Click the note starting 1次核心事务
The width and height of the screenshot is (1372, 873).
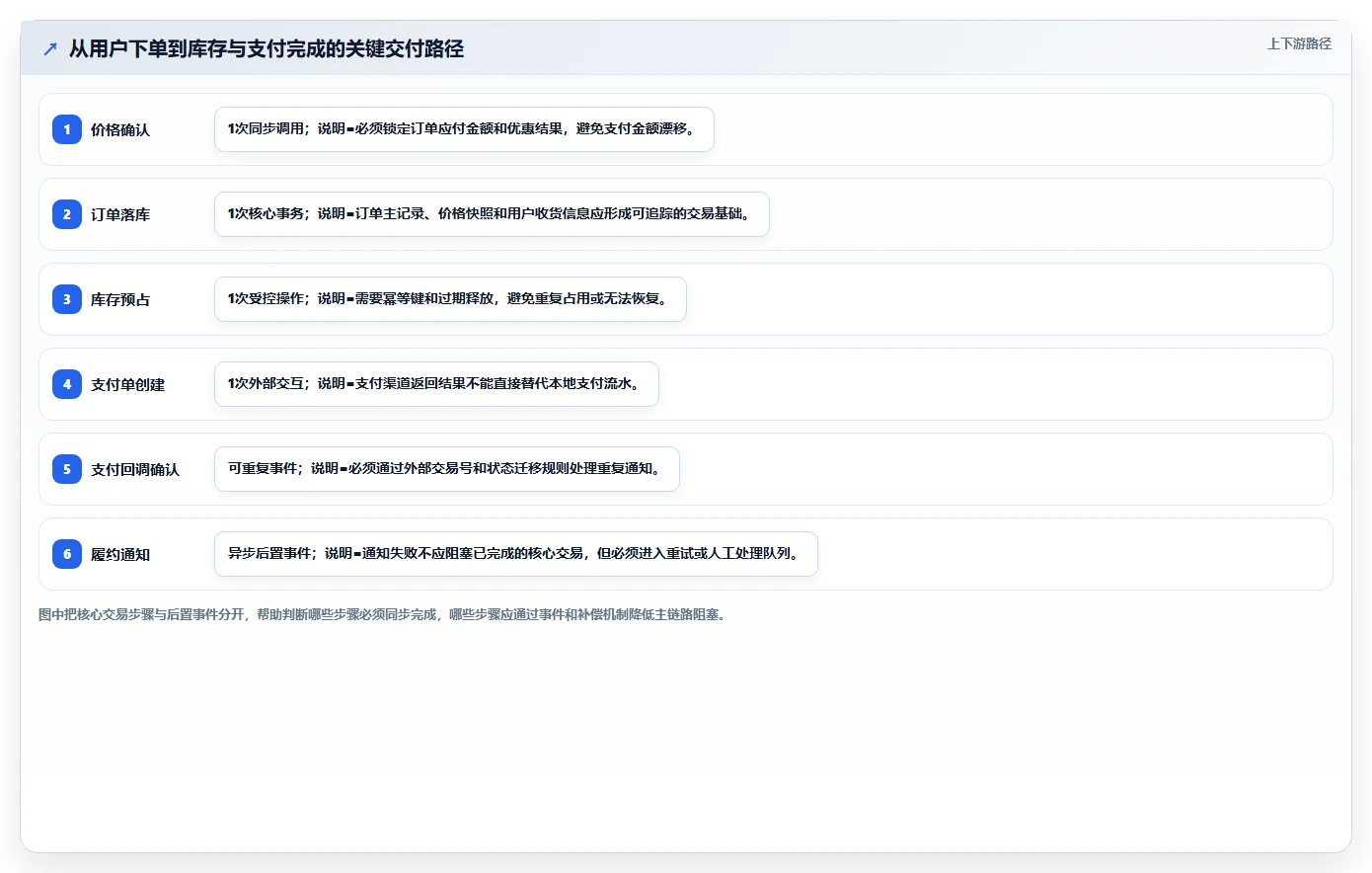point(492,214)
